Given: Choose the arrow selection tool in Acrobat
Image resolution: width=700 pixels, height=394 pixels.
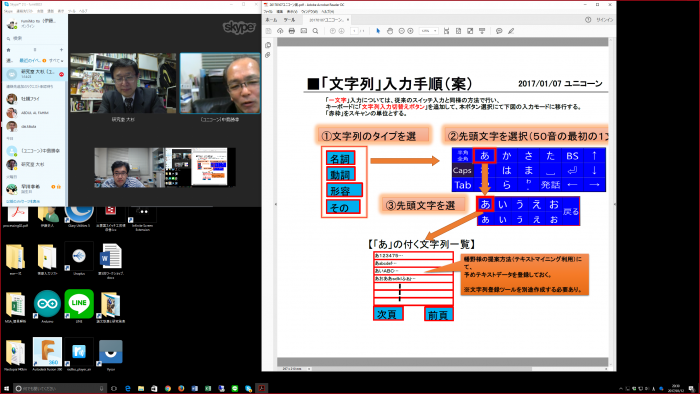Looking at the screenshot, I should click(x=378, y=31).
